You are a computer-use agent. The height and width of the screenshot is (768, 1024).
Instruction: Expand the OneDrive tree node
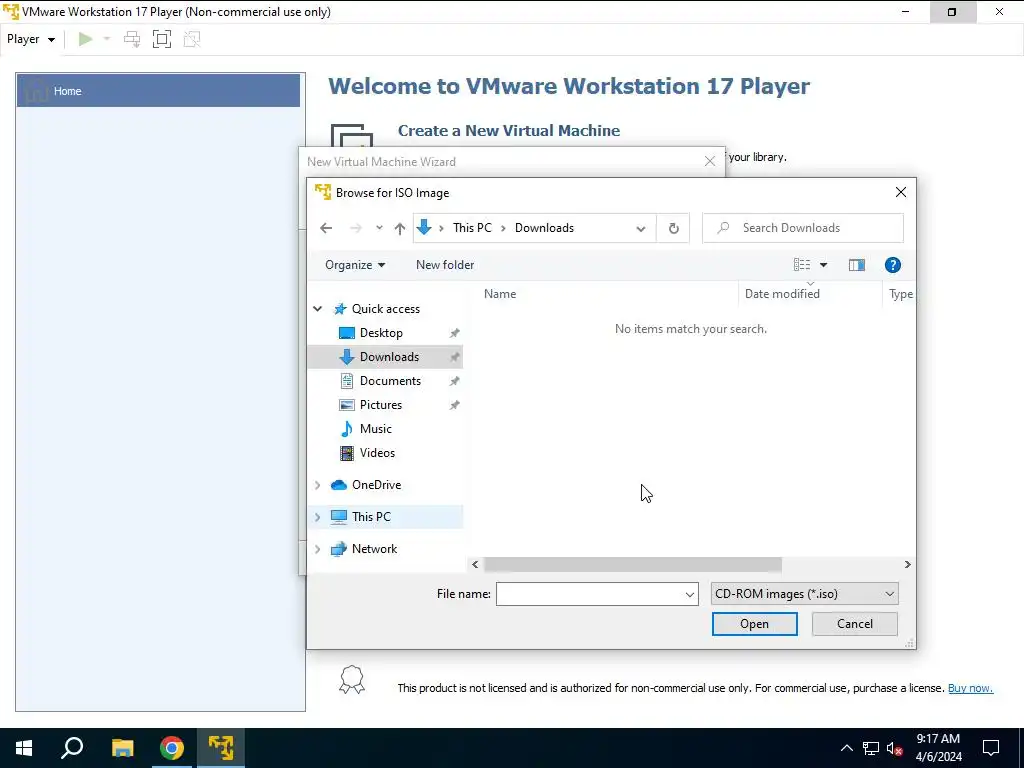317,485
